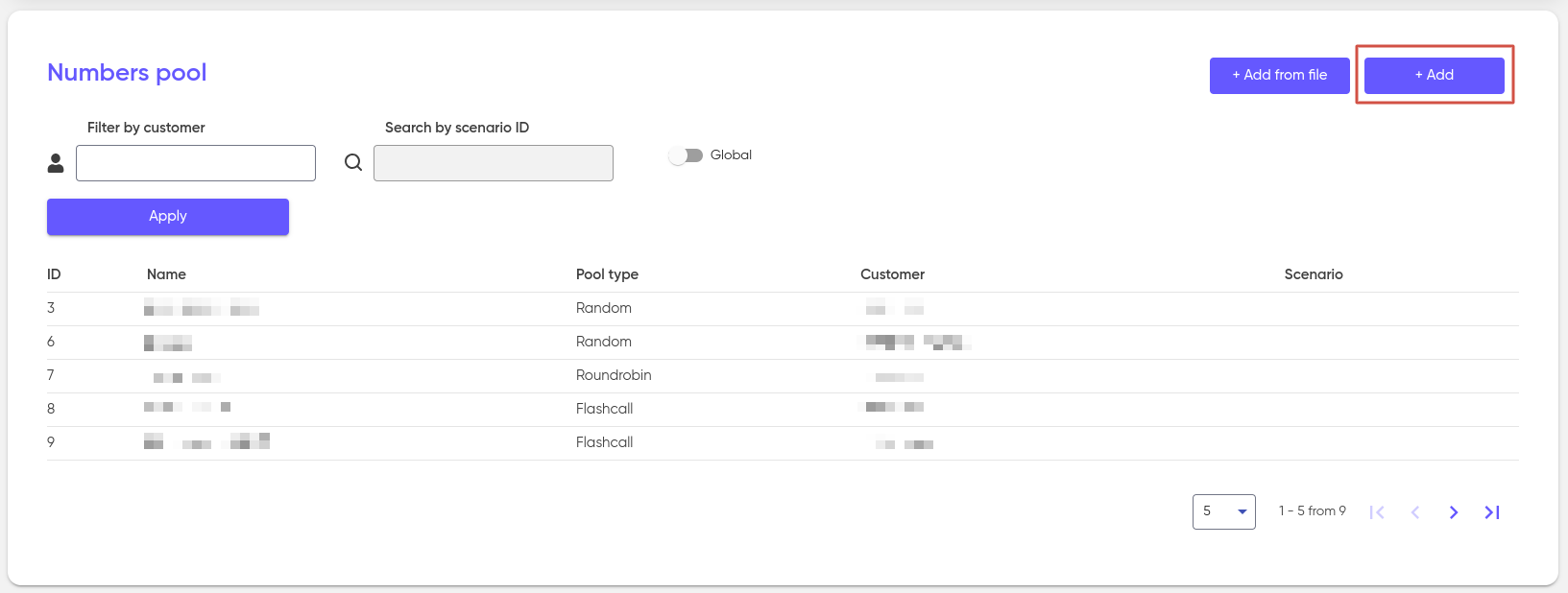Click the Customer column header
The width and height of the screenshot is (1568, 593).
pyautogui.click(x=892, y=274)
